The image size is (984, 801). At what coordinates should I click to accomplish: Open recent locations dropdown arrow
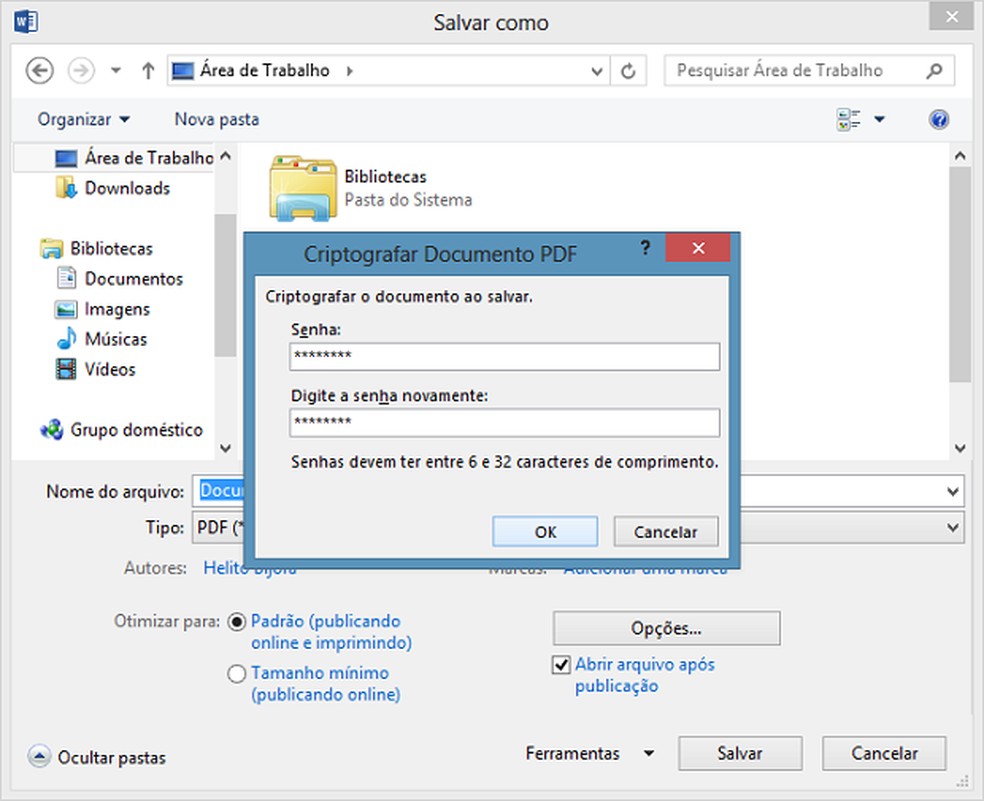[115, 70]
